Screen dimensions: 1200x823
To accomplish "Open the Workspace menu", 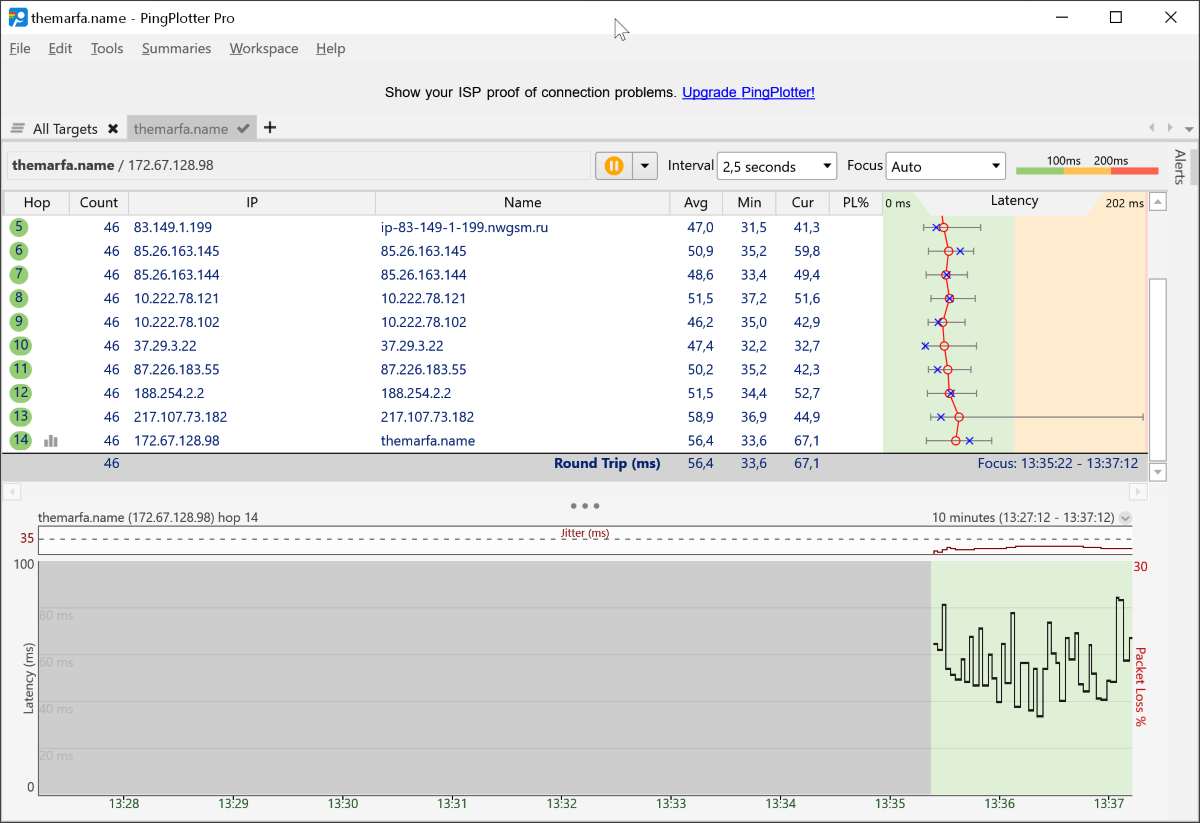I will [264, 48].
